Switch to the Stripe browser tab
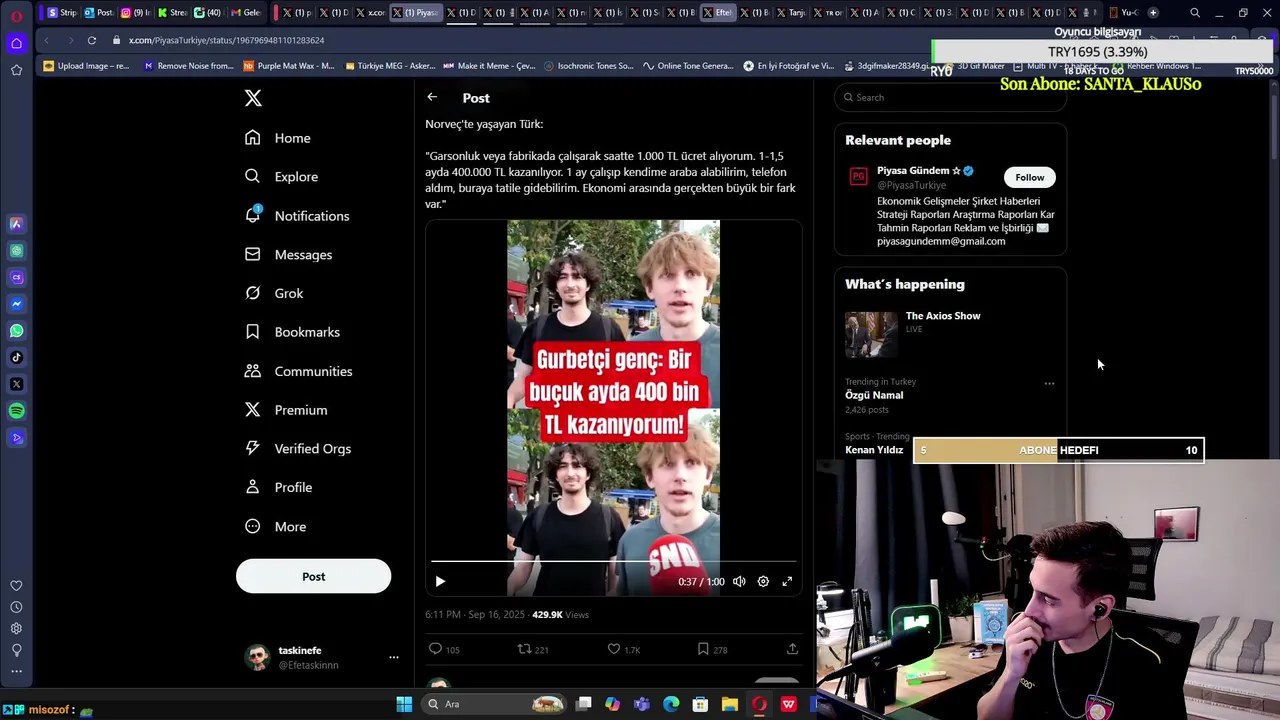The image size is (1280, 720). point(62,13)
